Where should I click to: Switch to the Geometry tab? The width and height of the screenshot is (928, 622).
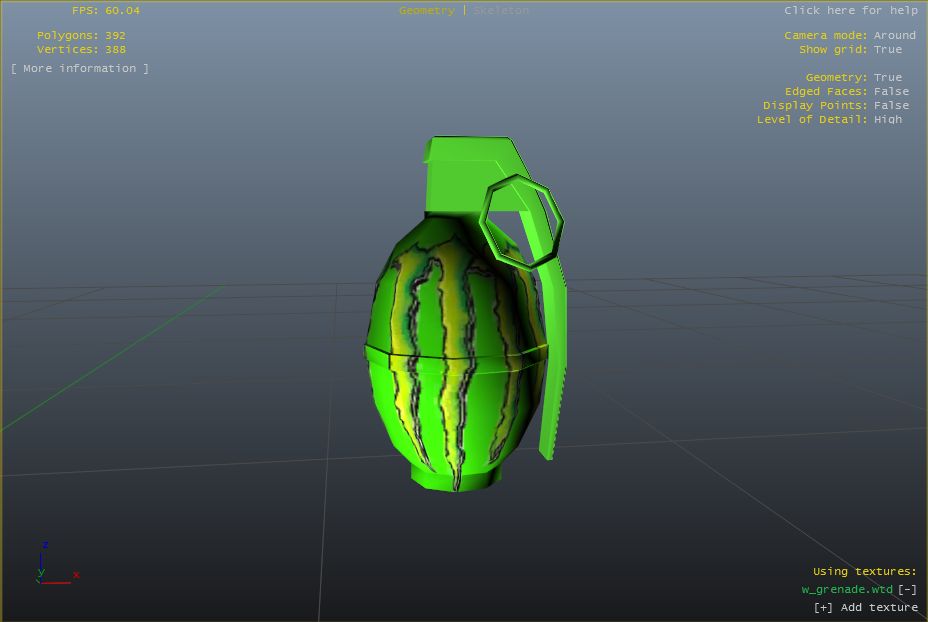(x=427, y=11)
